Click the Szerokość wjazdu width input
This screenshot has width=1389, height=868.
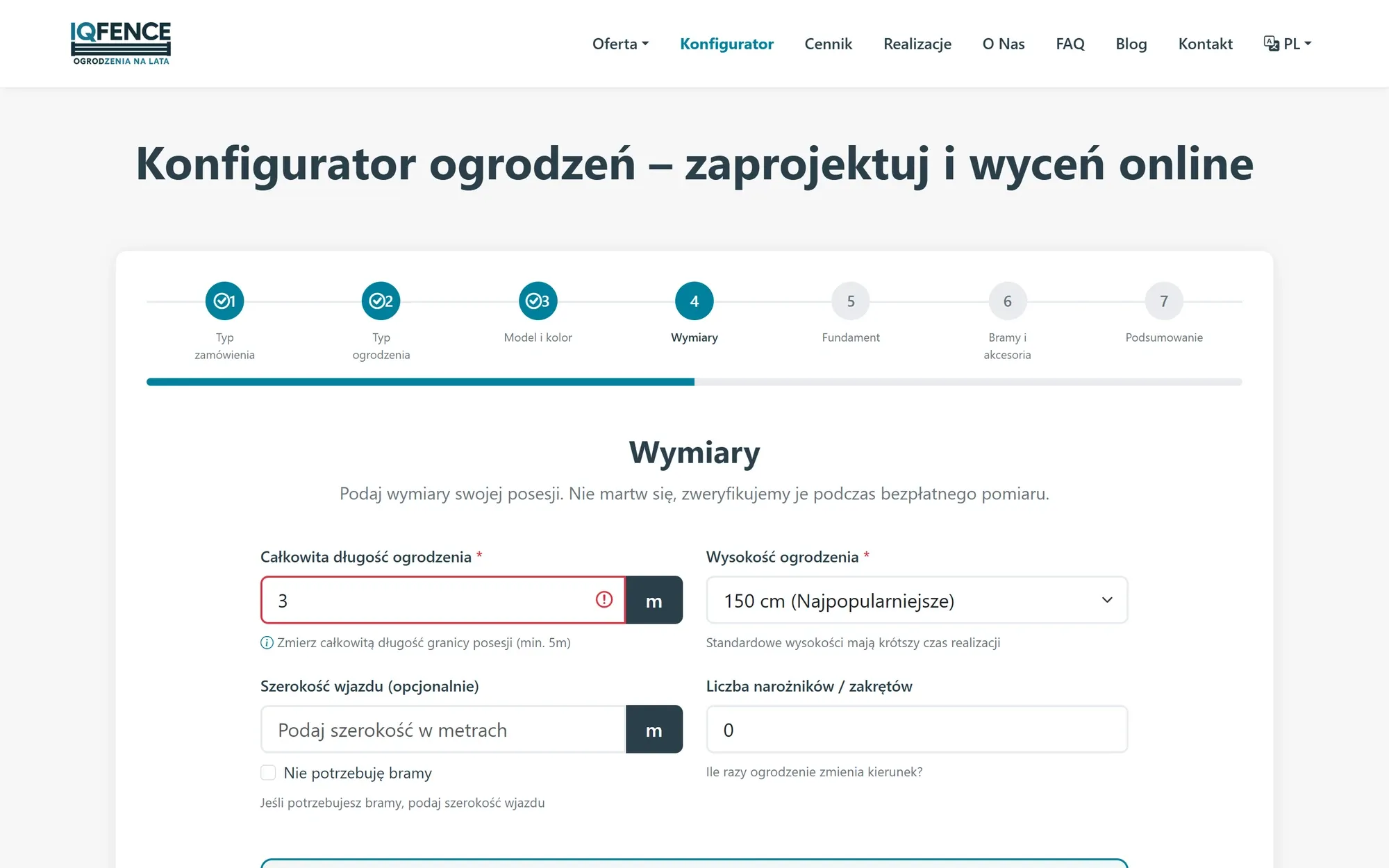pyautogui.click(x=443, y=729)
